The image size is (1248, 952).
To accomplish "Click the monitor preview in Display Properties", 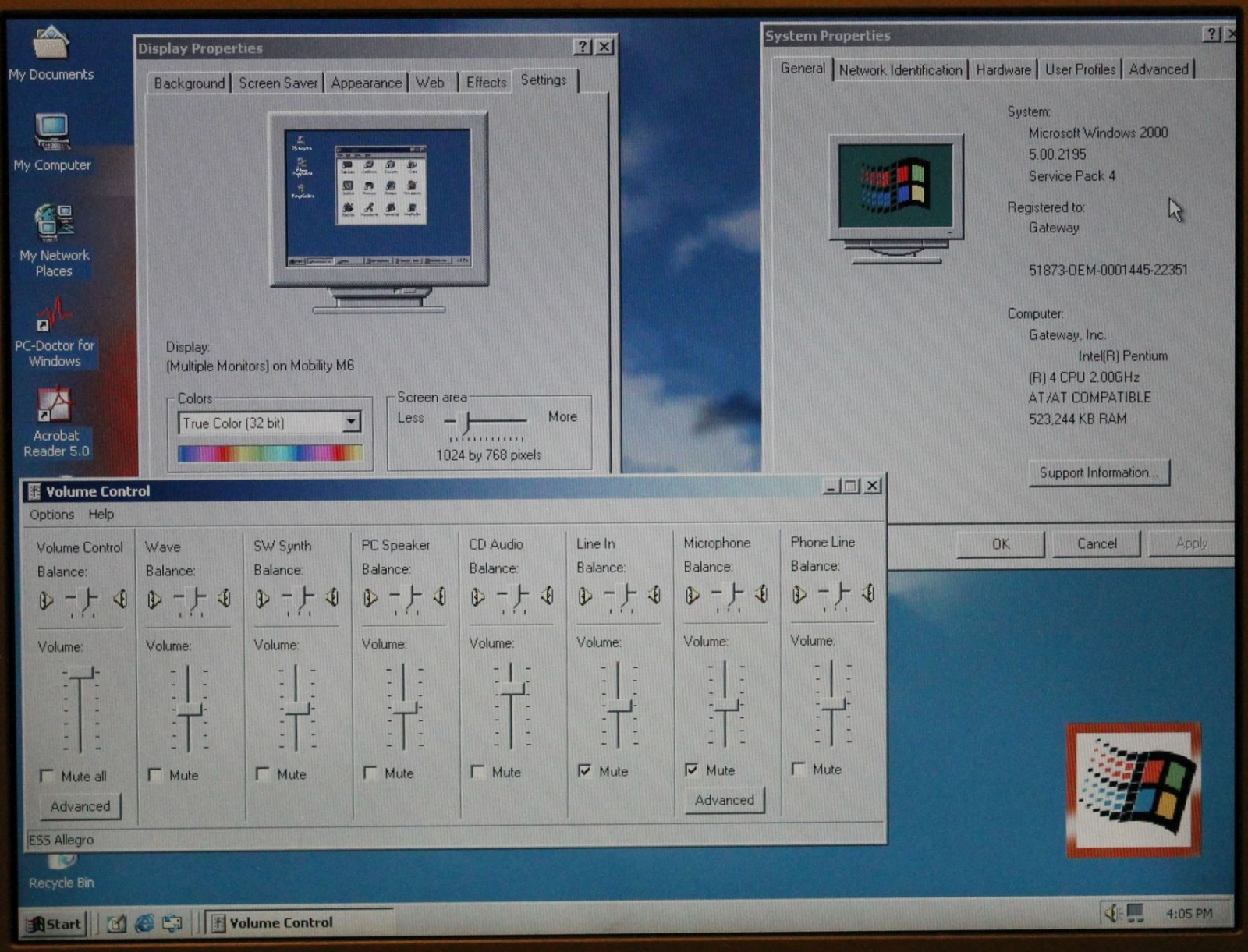I will coord(379,212).
